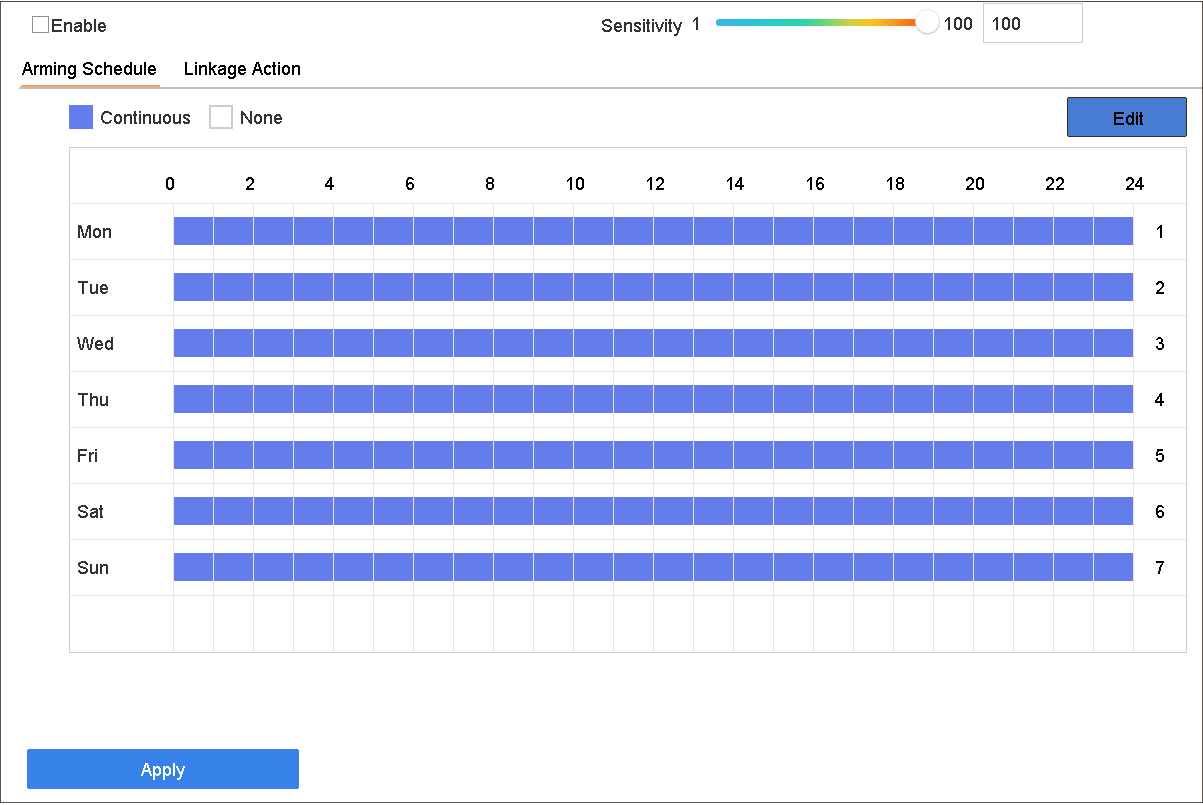Switch to the Linkage Action tab

(242, 69)
